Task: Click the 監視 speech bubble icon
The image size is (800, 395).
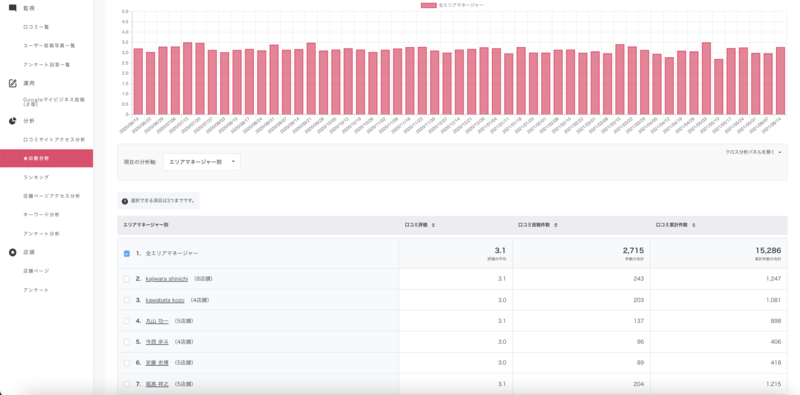Action: pos(13,8)
